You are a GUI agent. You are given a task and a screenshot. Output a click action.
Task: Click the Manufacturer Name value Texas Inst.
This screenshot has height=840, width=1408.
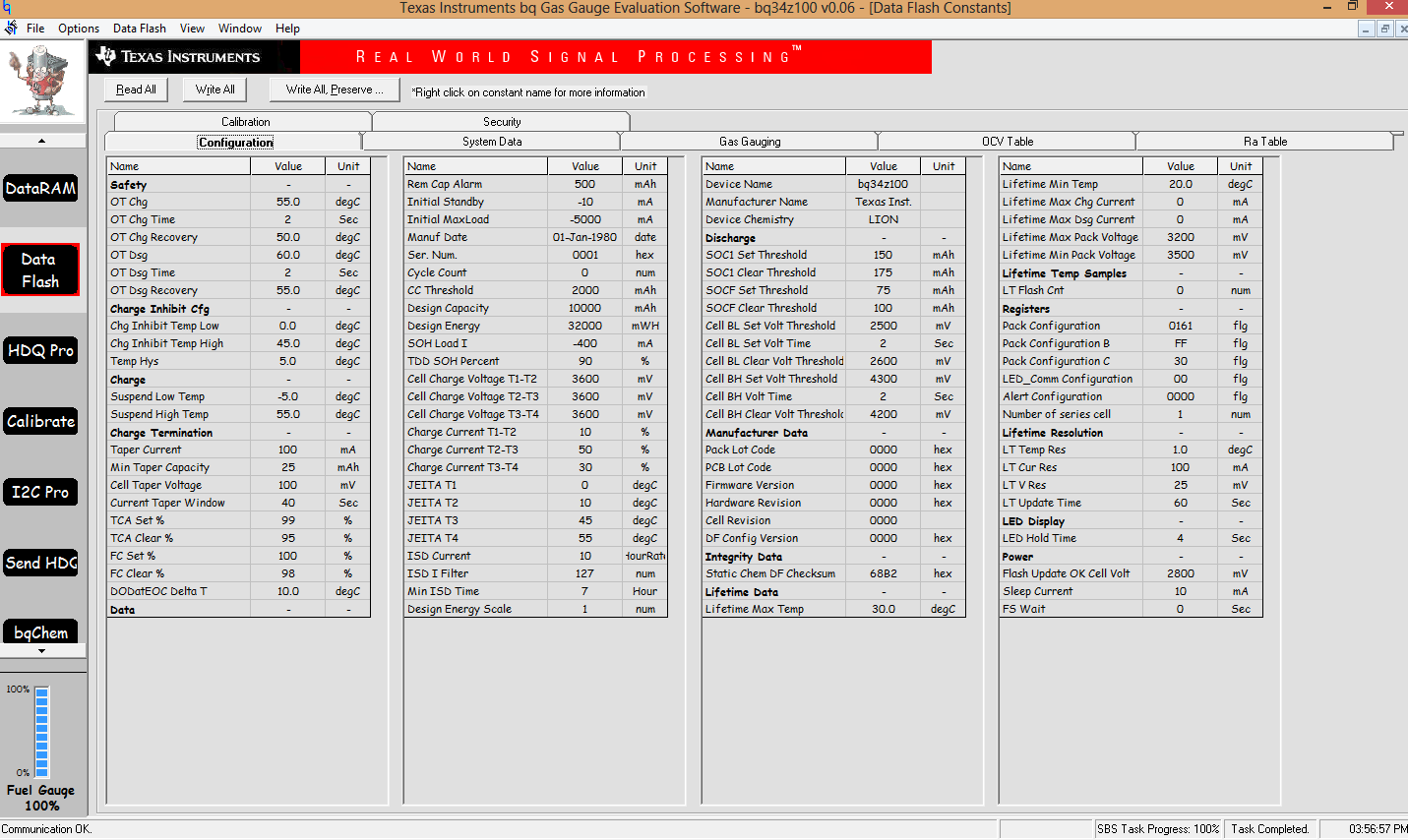[884, 202]
